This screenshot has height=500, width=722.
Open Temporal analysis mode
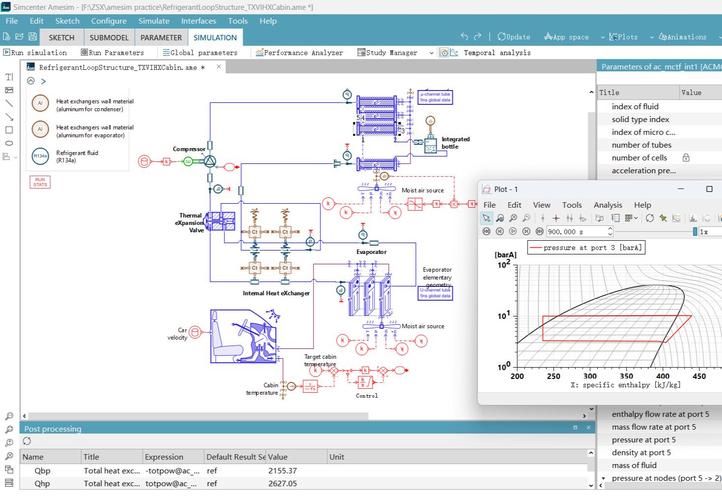tap(490, 52)
